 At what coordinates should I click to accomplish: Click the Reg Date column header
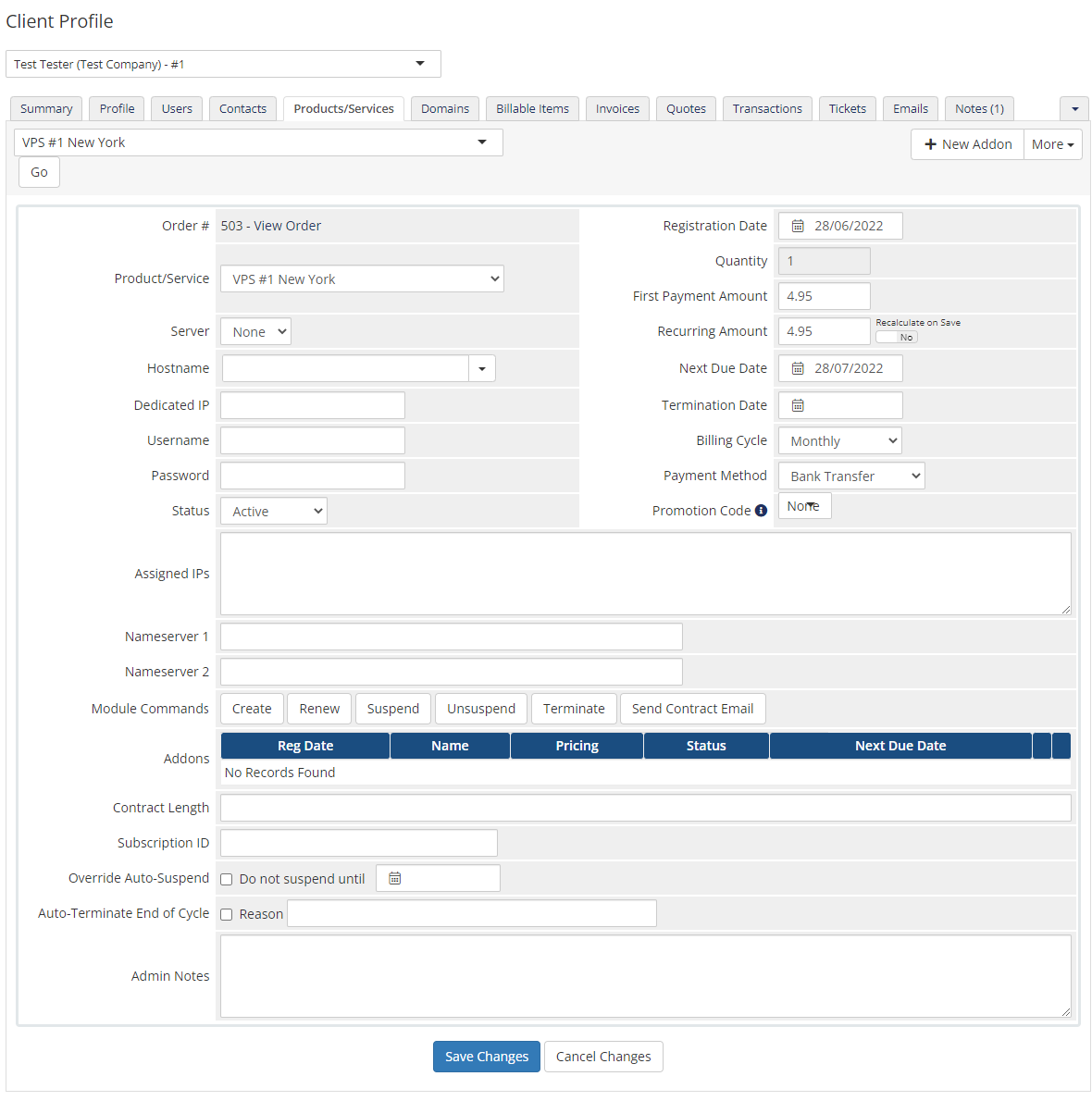305,746
